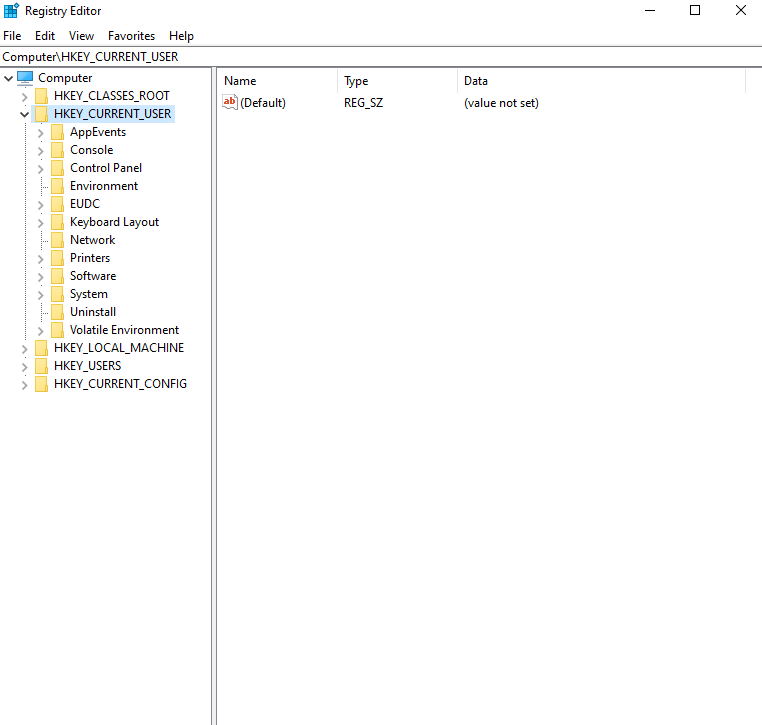
Task: Select the (Default) value name
Action: coord(263,103)
